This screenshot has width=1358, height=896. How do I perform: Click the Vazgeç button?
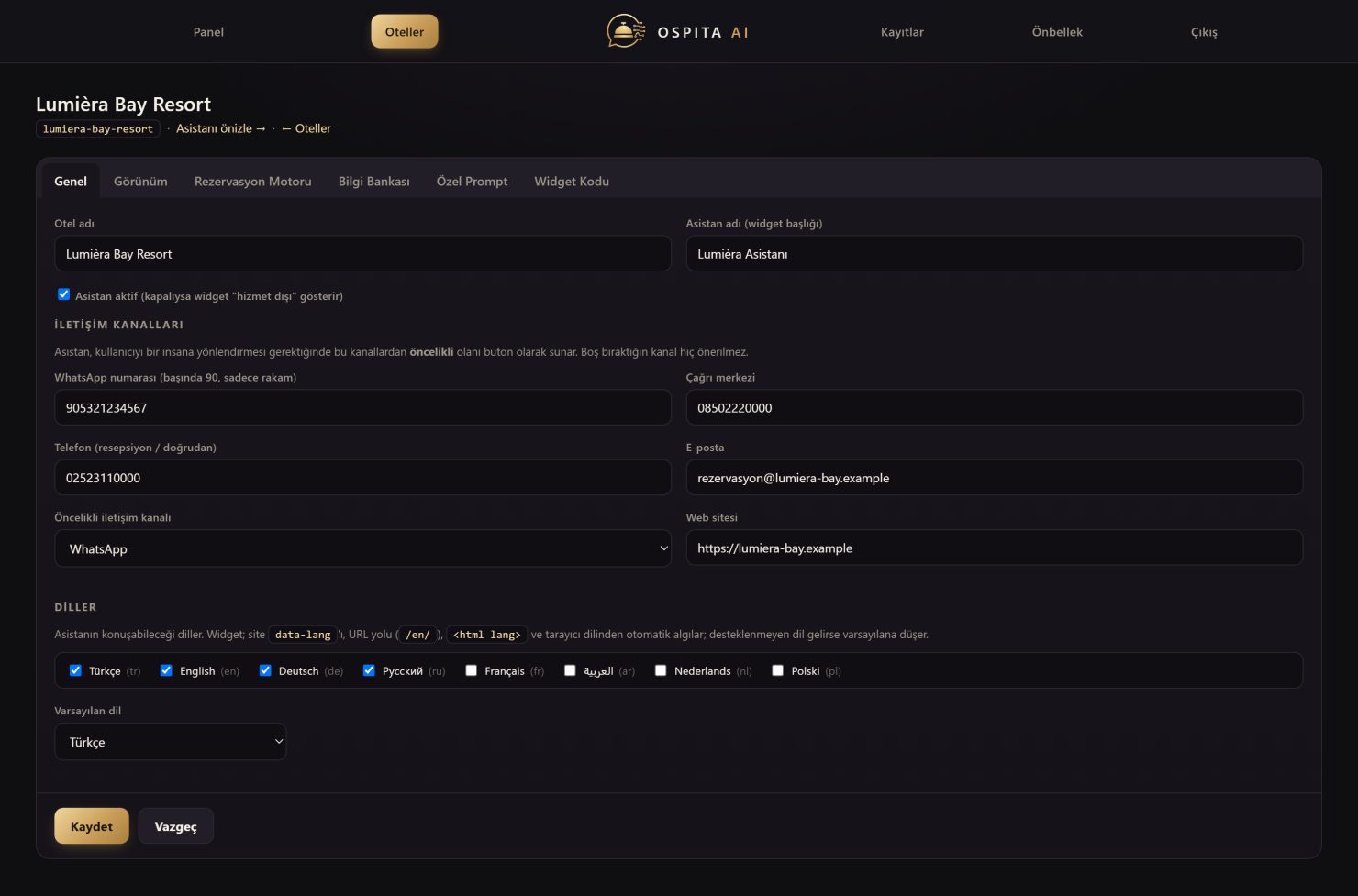(x=176, y=826)
